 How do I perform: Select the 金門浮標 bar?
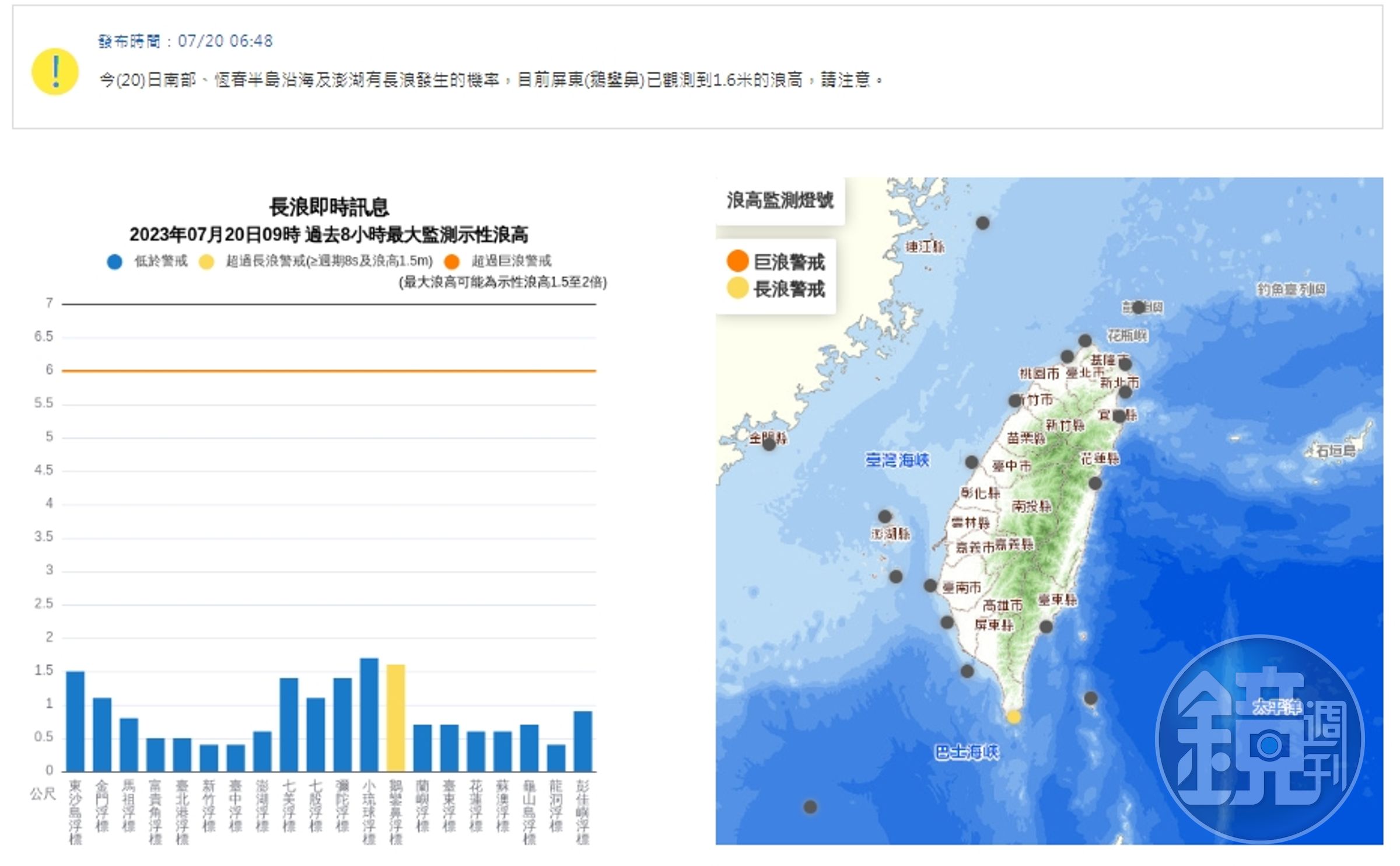(x=102, y=735)
